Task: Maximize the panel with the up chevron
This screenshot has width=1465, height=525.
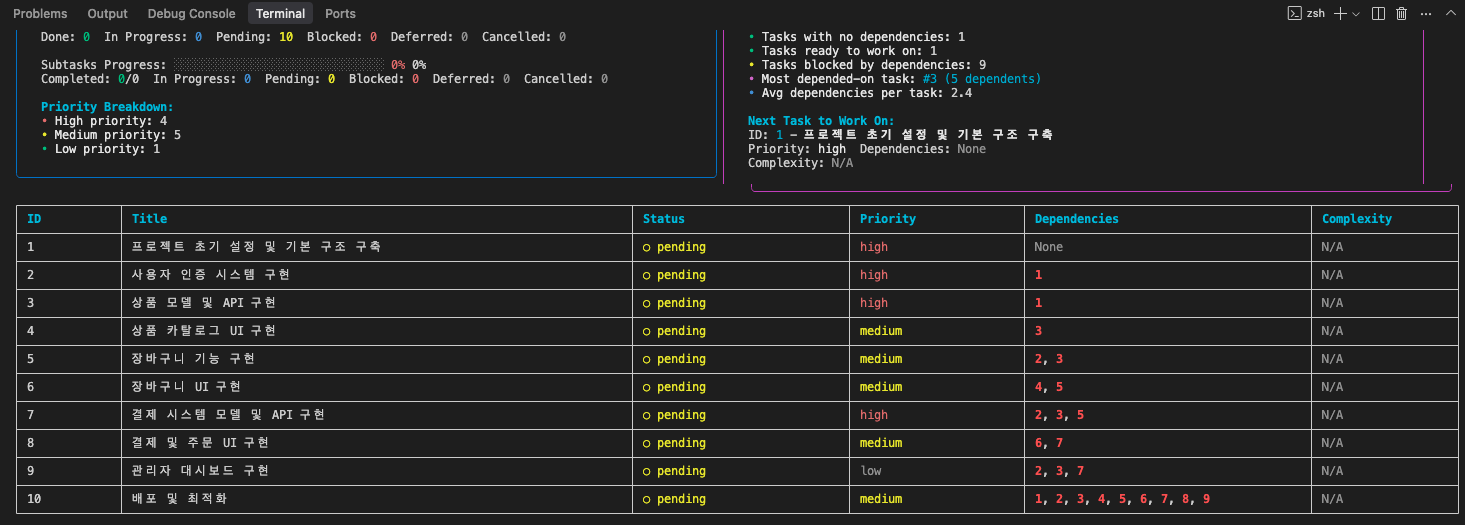Action: (x=1450, y=13)
